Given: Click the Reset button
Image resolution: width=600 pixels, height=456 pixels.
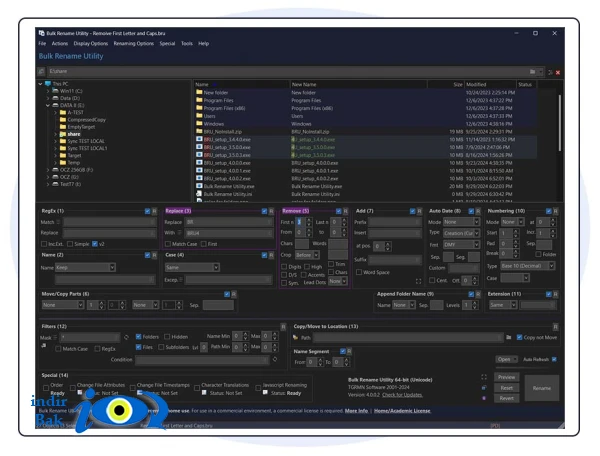Looking at the screenshot, I should point(507,388).
